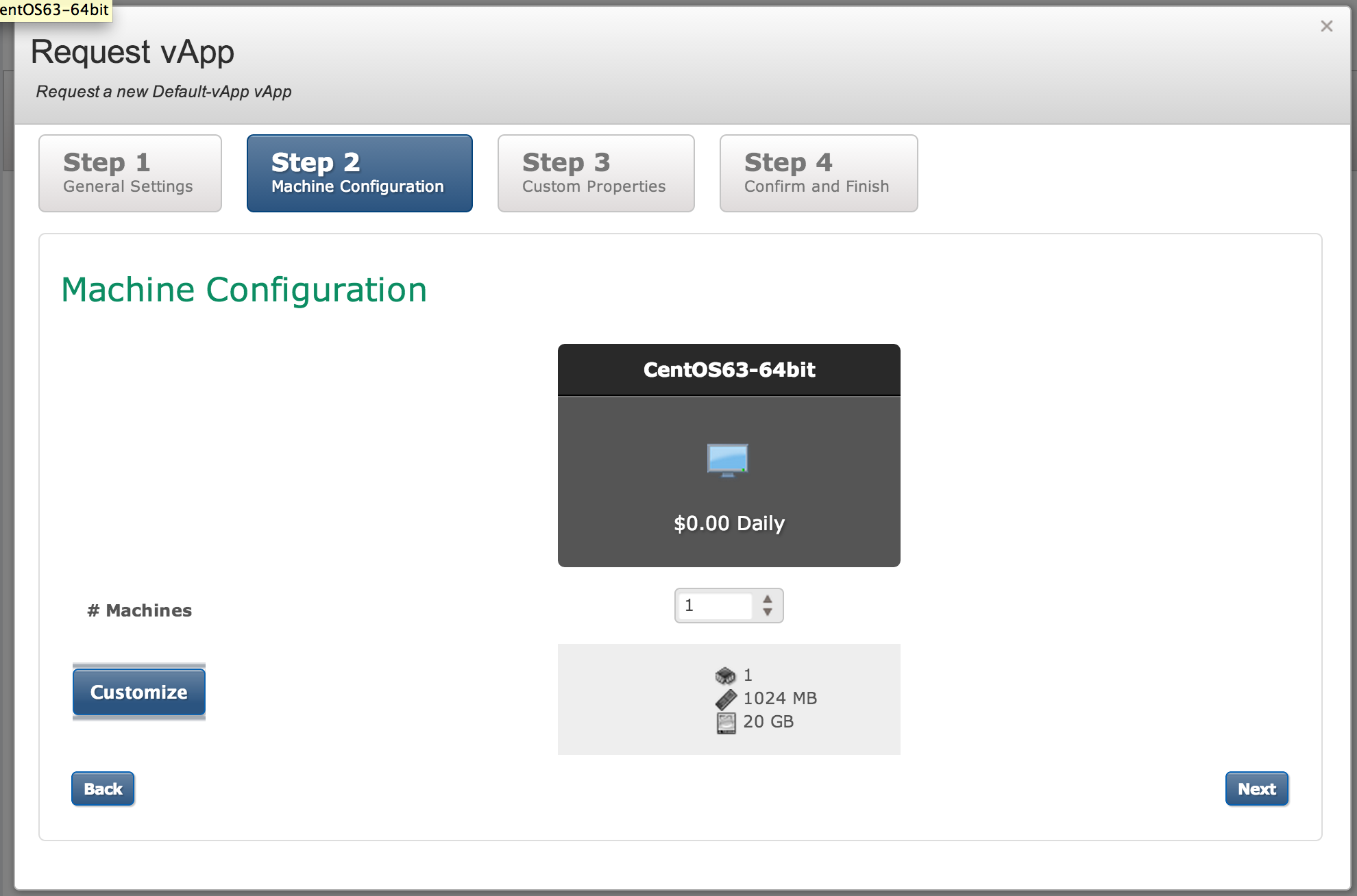
Task: Click the CPU count icon
Action: (725, 675)
